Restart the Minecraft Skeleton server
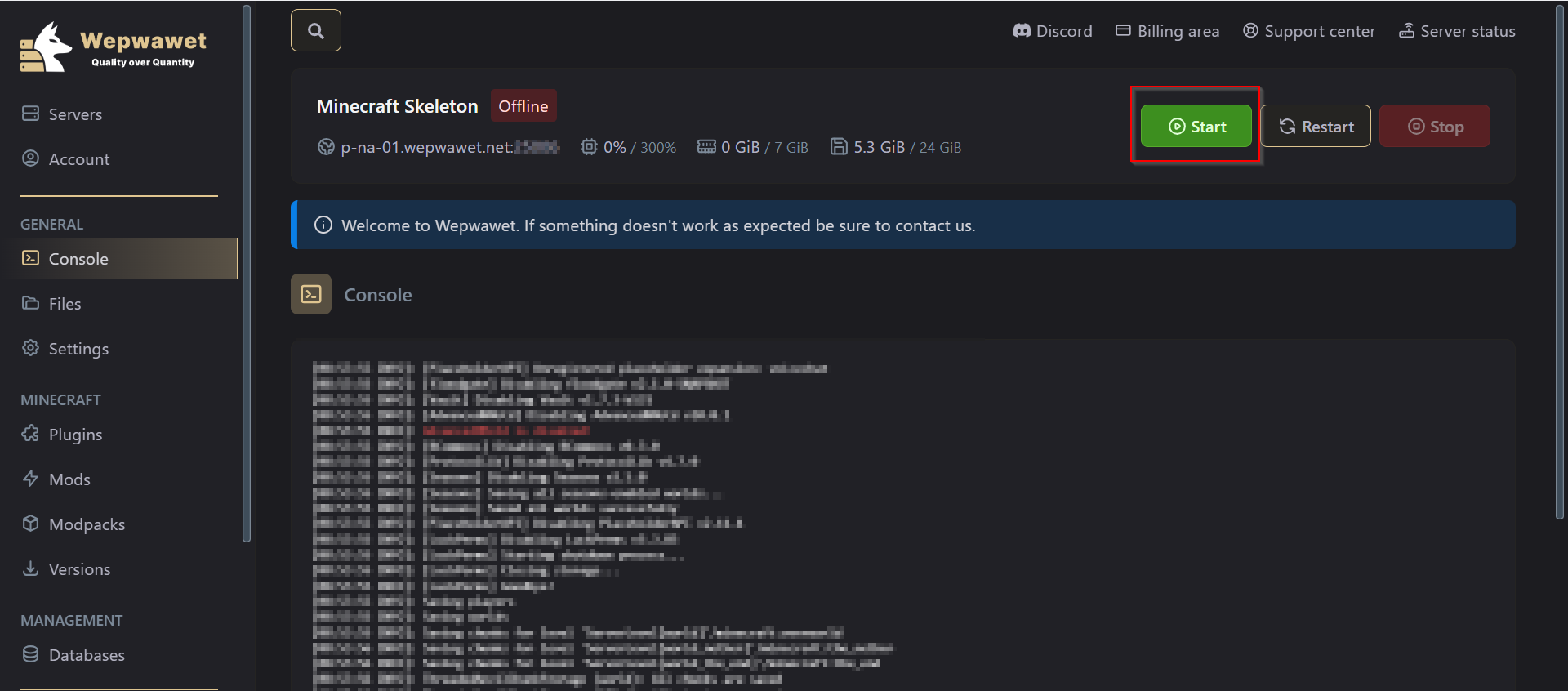 point(1316,126)
